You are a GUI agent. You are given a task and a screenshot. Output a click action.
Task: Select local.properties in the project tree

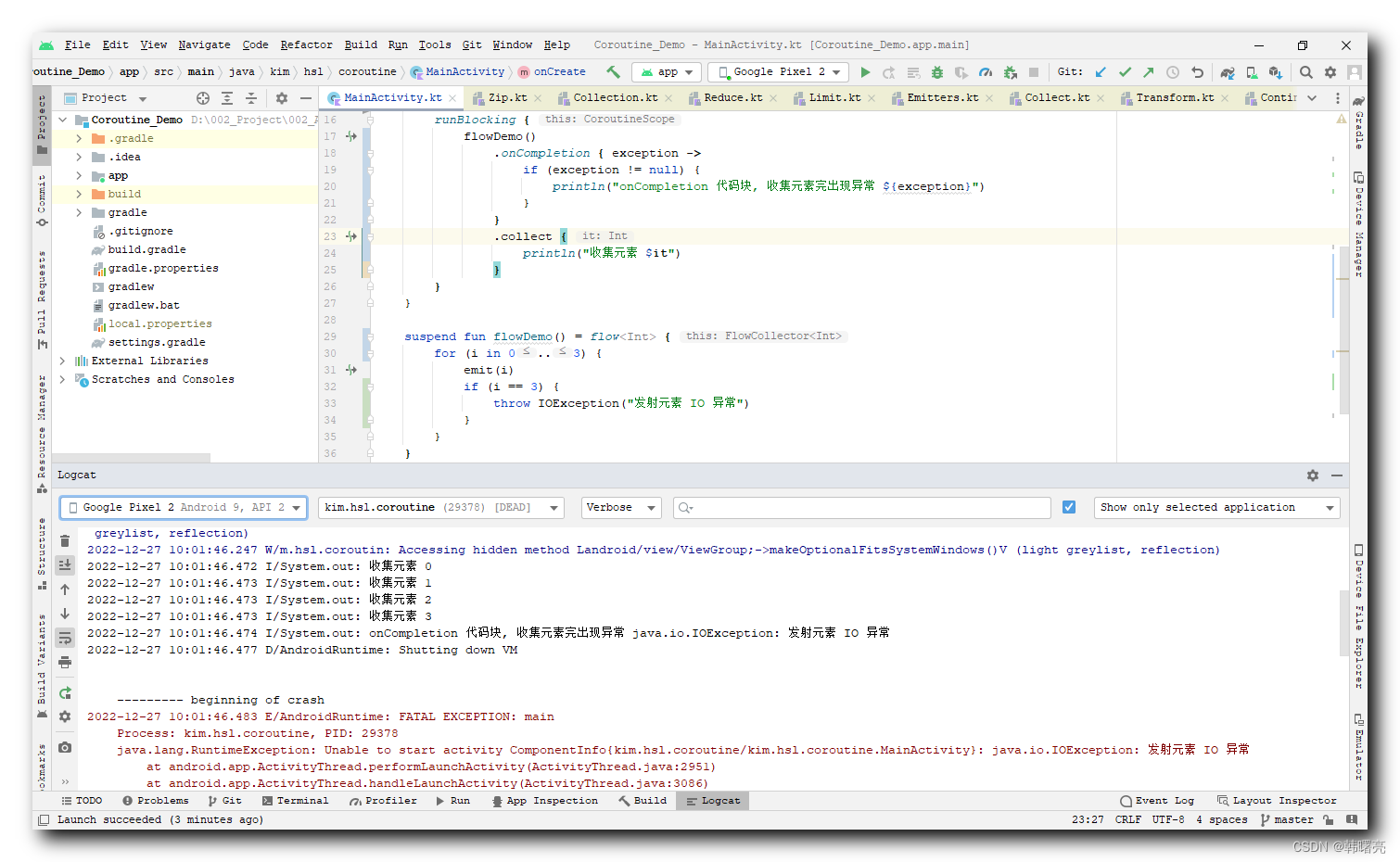point(159,324)
